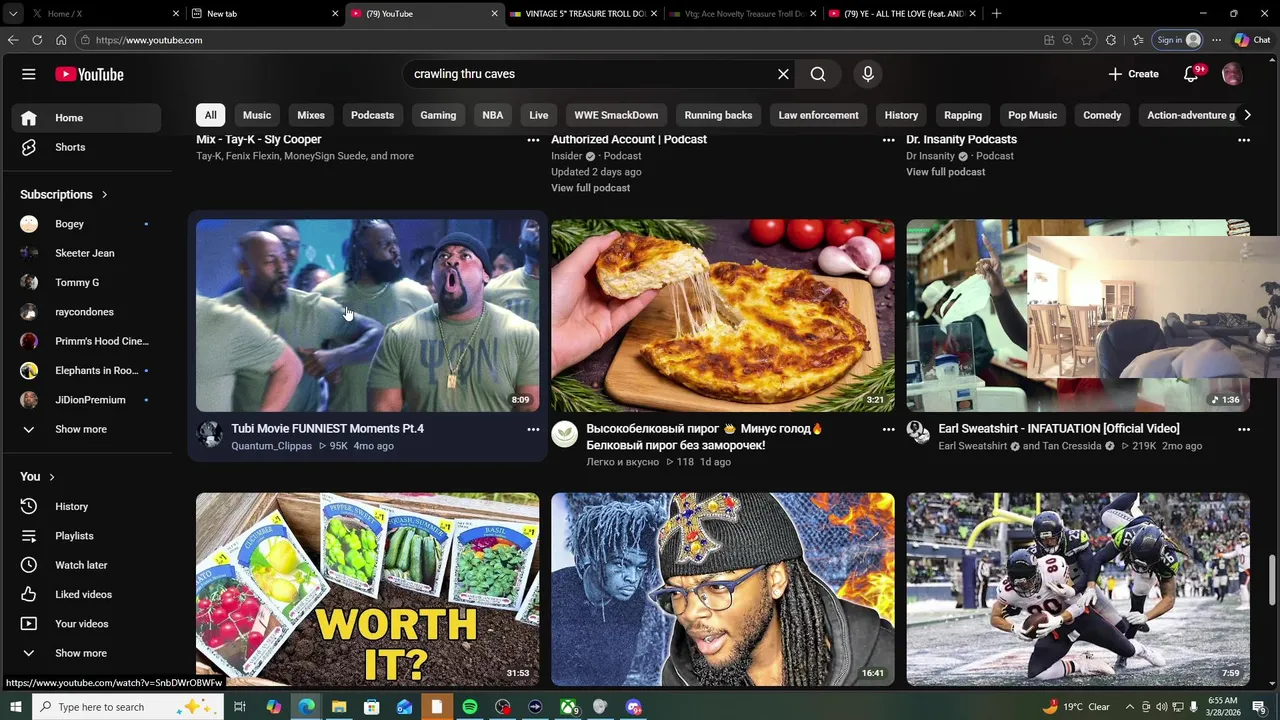
Task: Click the magnifier search button
Action: (x=818, y=74)
